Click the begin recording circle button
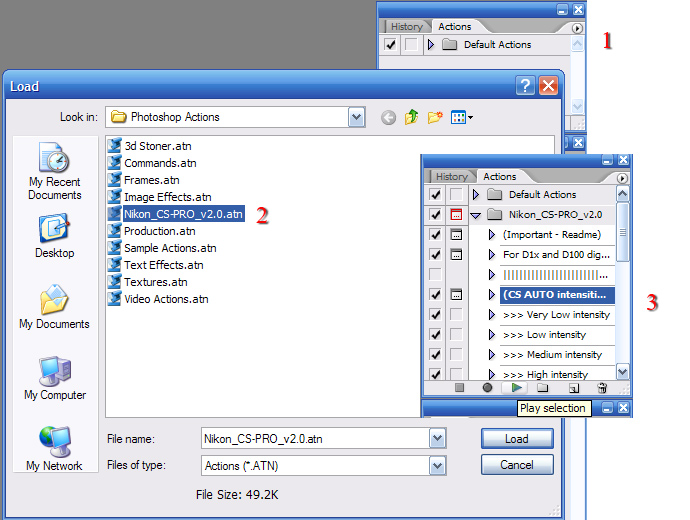 tap(487, 388)
